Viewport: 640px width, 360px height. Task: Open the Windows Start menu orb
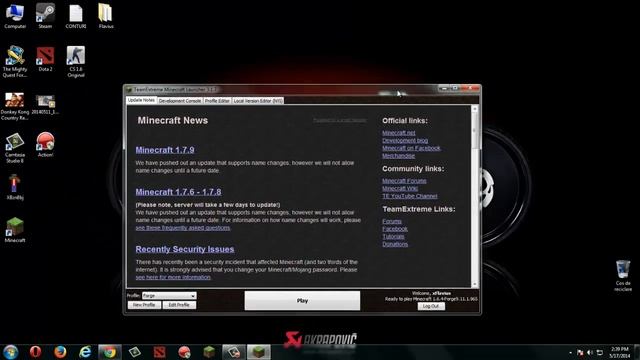click(10, 352)
